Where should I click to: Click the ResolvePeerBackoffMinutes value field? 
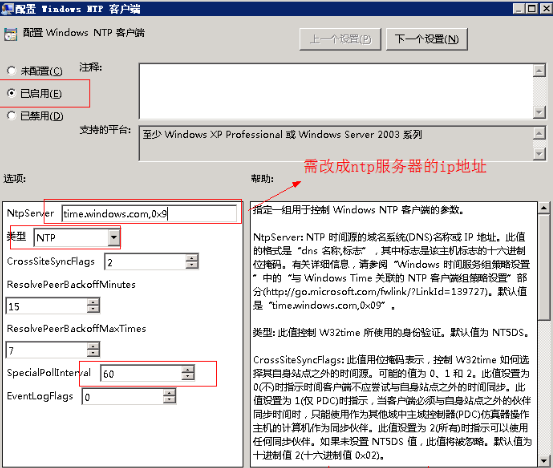(47, 306)
